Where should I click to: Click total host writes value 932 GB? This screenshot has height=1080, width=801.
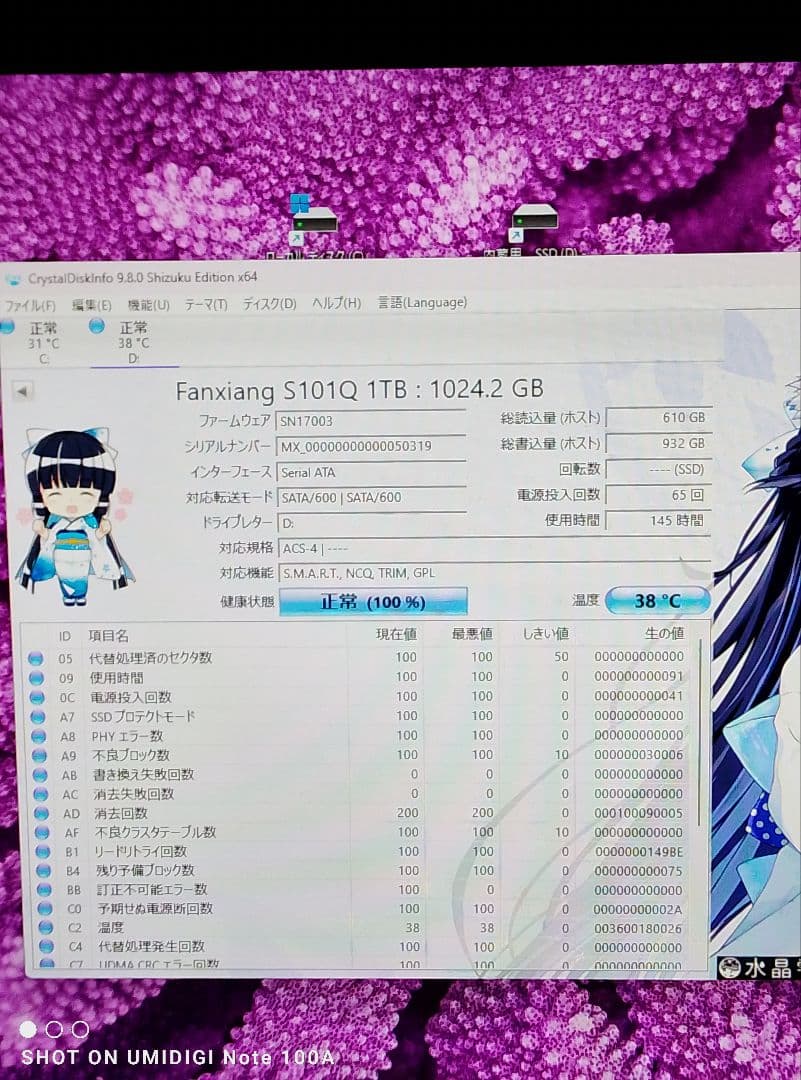point(658,444)
